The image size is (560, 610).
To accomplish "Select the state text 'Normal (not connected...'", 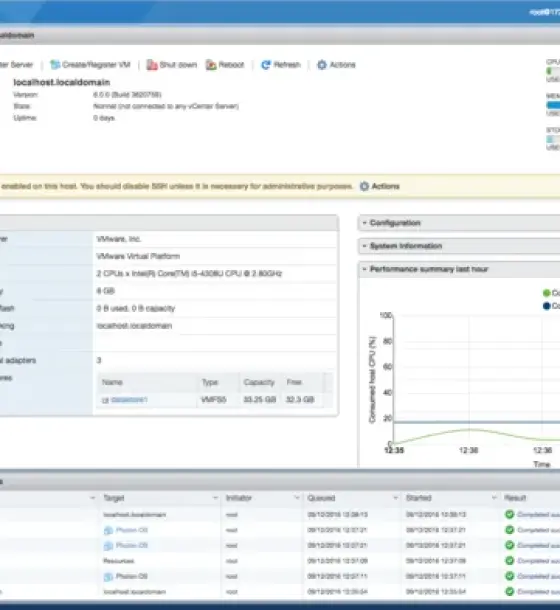I will (166, 106).
